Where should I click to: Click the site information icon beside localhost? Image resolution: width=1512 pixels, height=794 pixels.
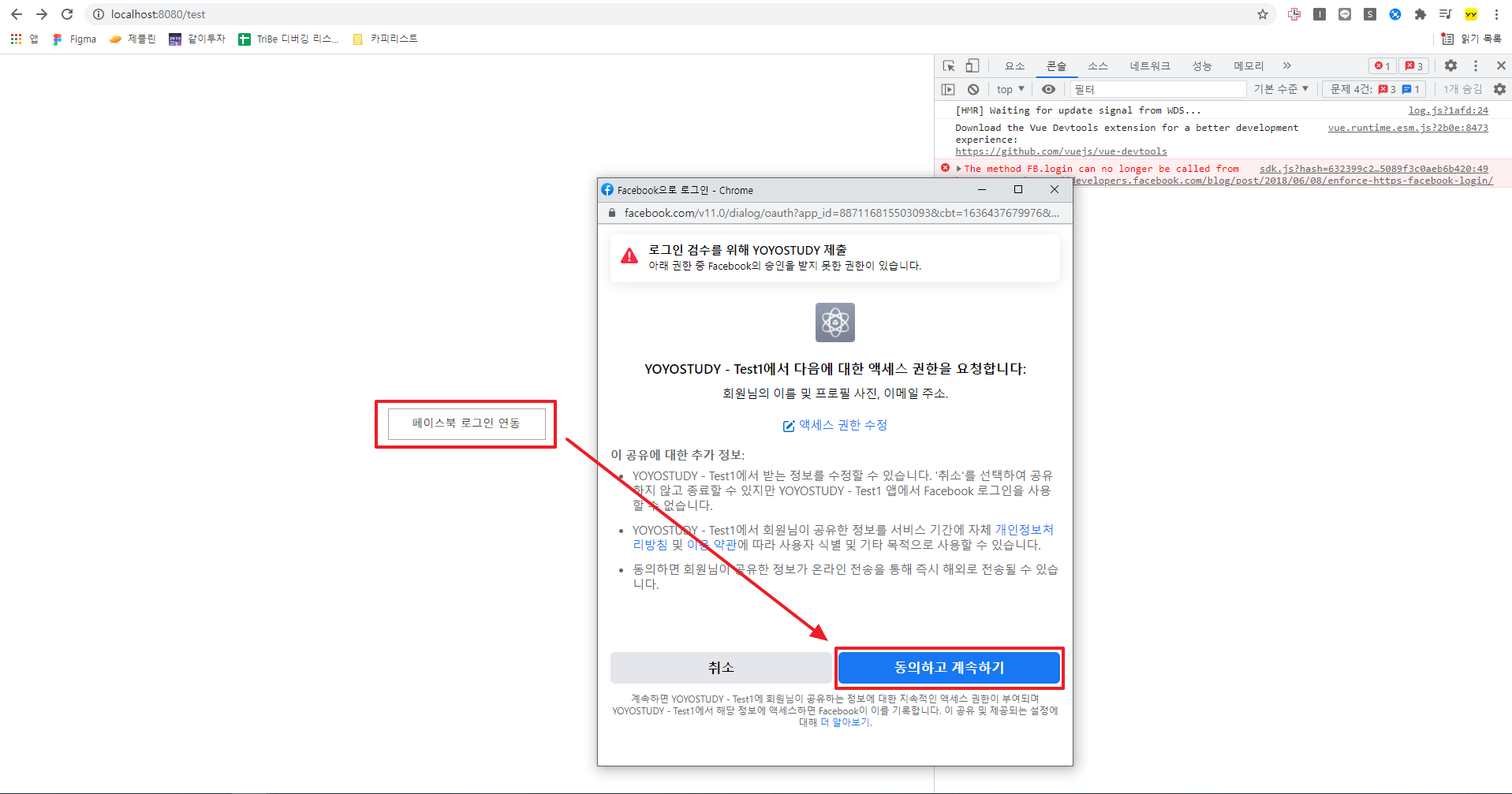(x=98, y=14)
